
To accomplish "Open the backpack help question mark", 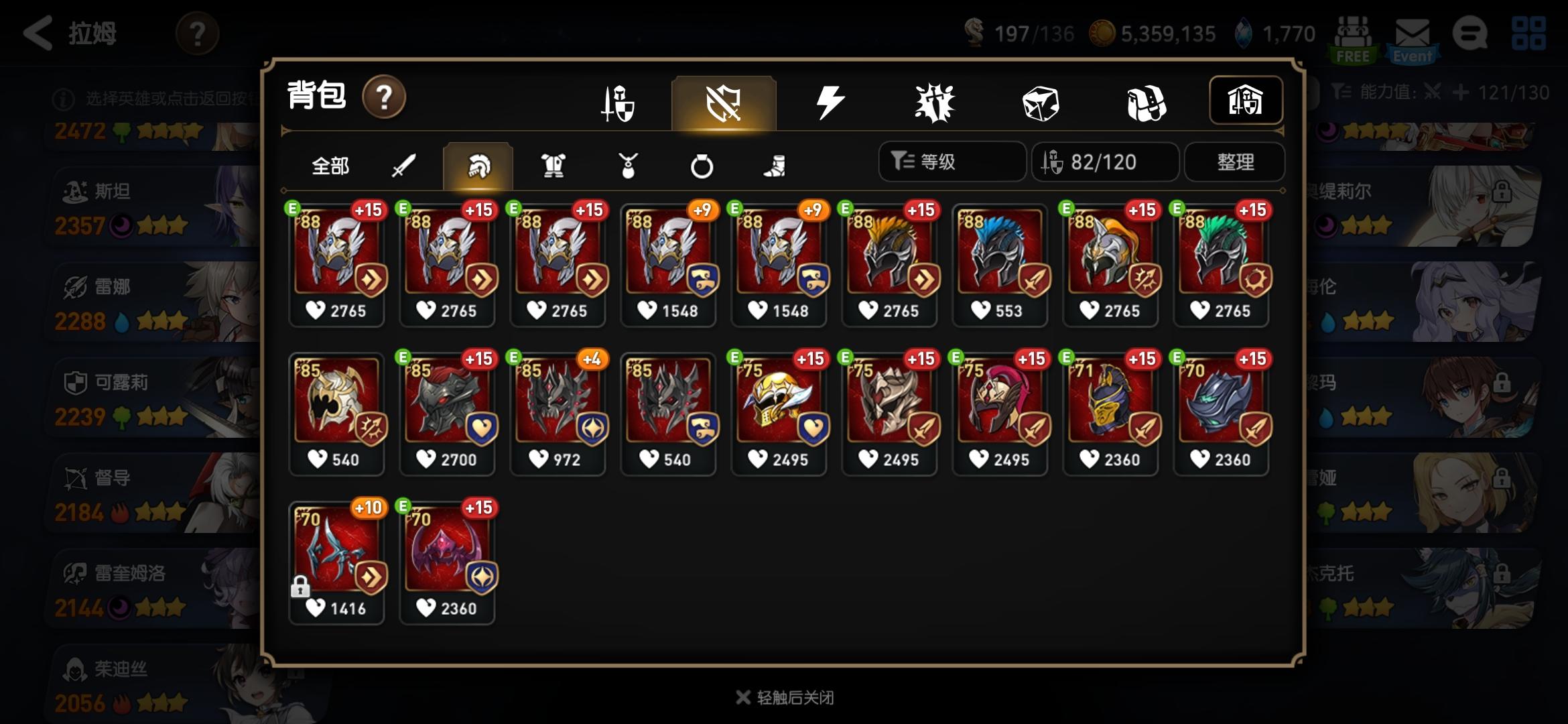I will [x=384, y=97].
